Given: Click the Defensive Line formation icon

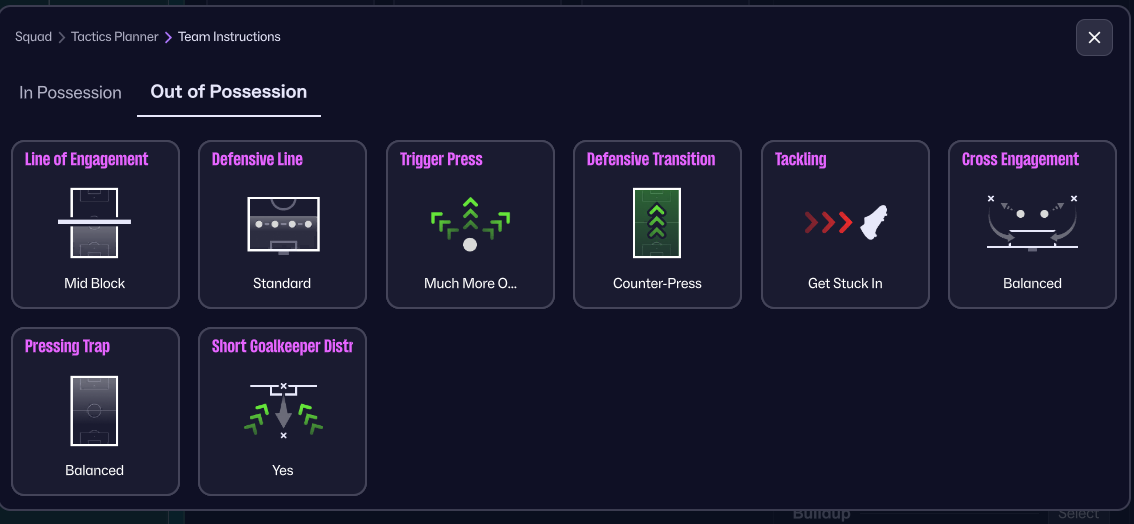Looking at the screenshot, I should coord(282,221).
